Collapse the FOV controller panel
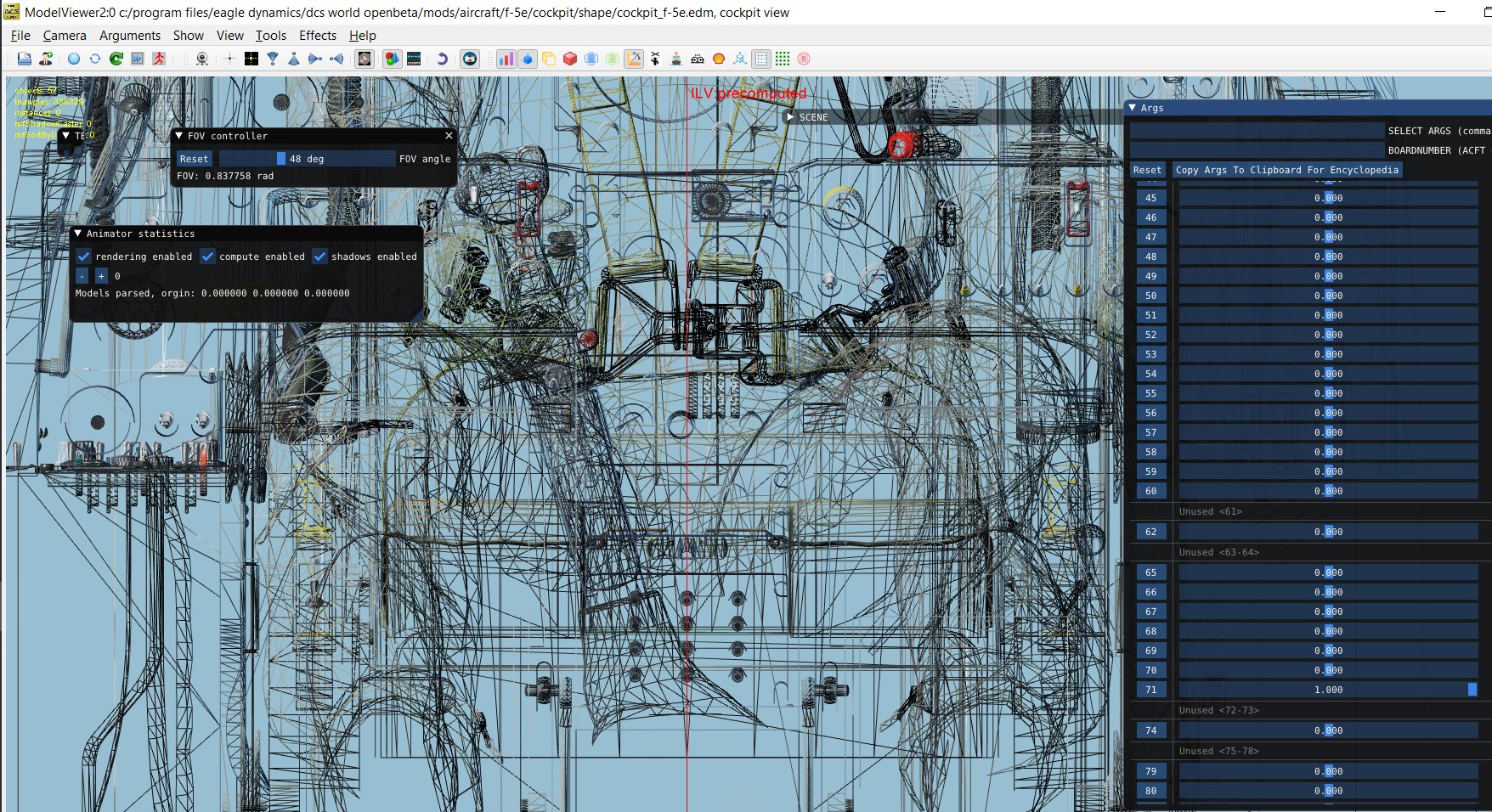Screen dimensions: 1492x812 179,136
